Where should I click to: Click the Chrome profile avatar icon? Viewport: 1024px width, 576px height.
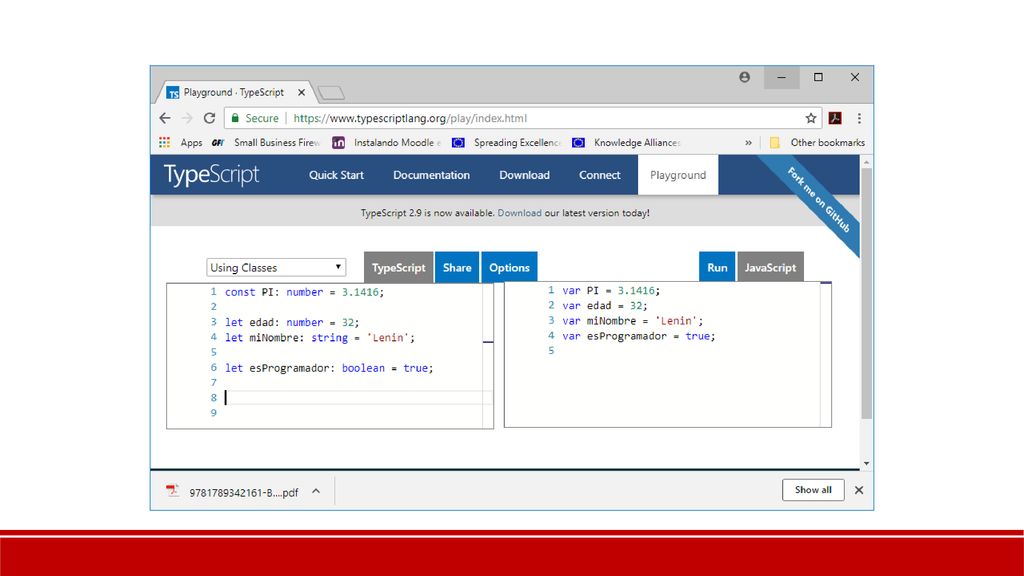(x=744, y=77)
